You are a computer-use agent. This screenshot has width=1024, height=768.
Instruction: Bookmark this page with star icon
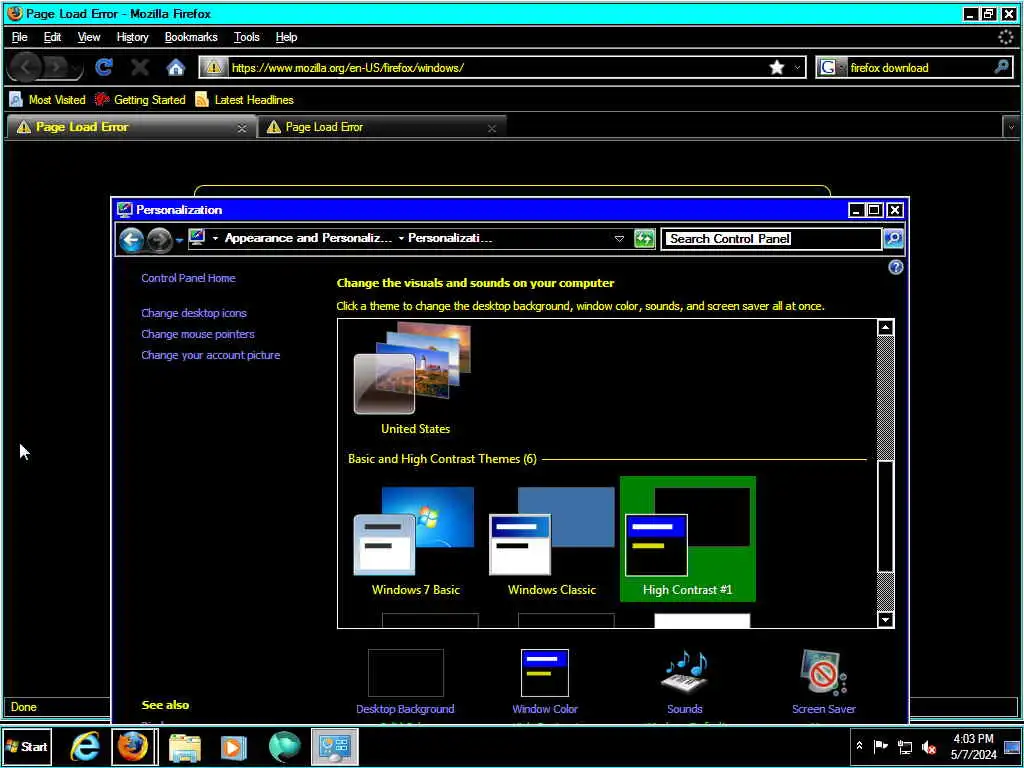(776, 67)
